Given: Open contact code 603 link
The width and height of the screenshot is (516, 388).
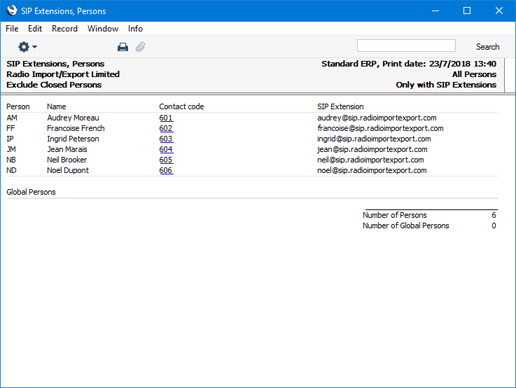Looking at the screenshot, I should pos(166,139).
